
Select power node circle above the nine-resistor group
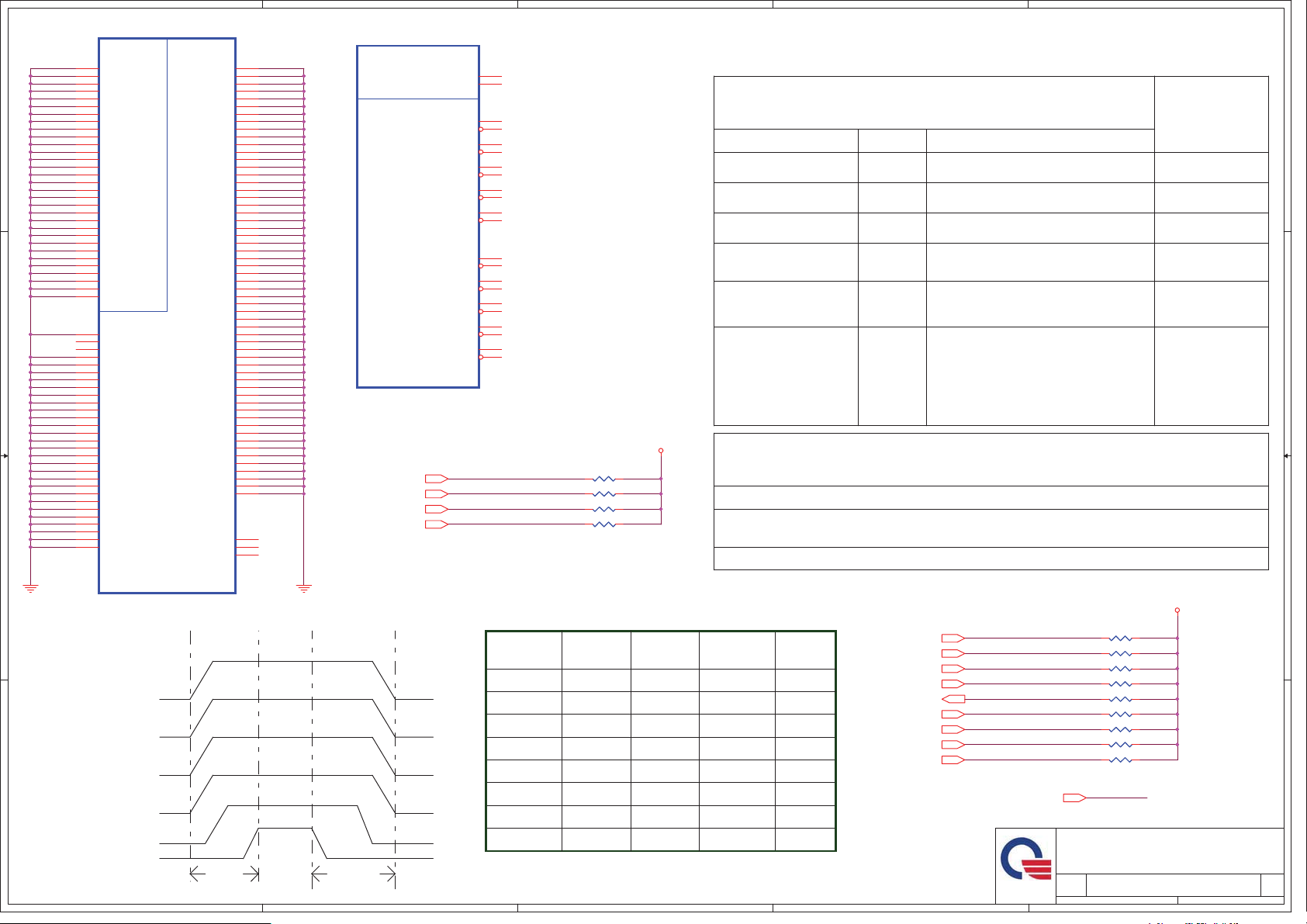(1177, 610)
